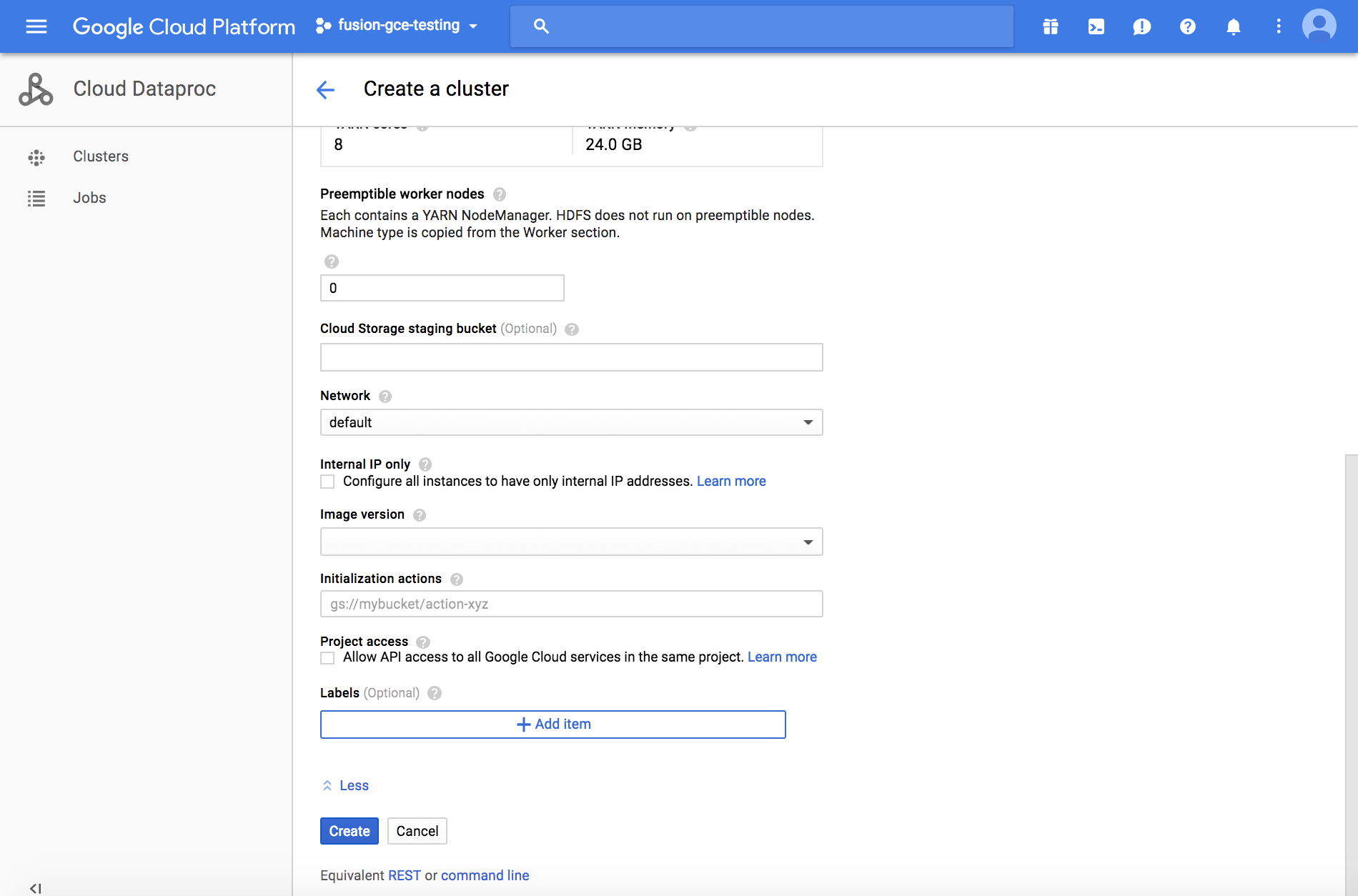The height and width of the screenshot is (896, 1358).
Task: Focus the Cloud Storage staging bucket field
Action: (571, 357)
